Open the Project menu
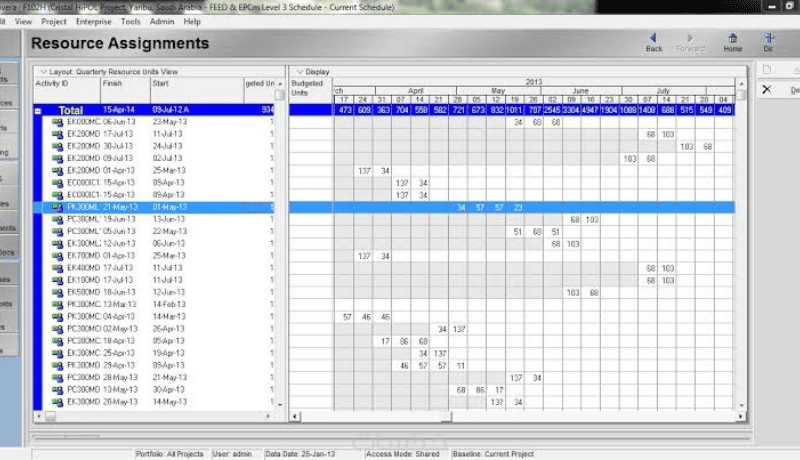Viewport: 800px width, 460px height. (x=54, y=22)
